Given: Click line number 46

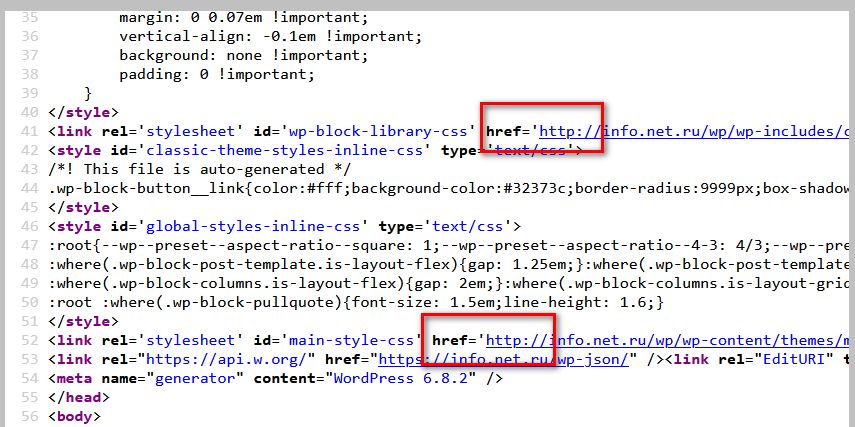Looking at the screenshot, I should 29,226.
